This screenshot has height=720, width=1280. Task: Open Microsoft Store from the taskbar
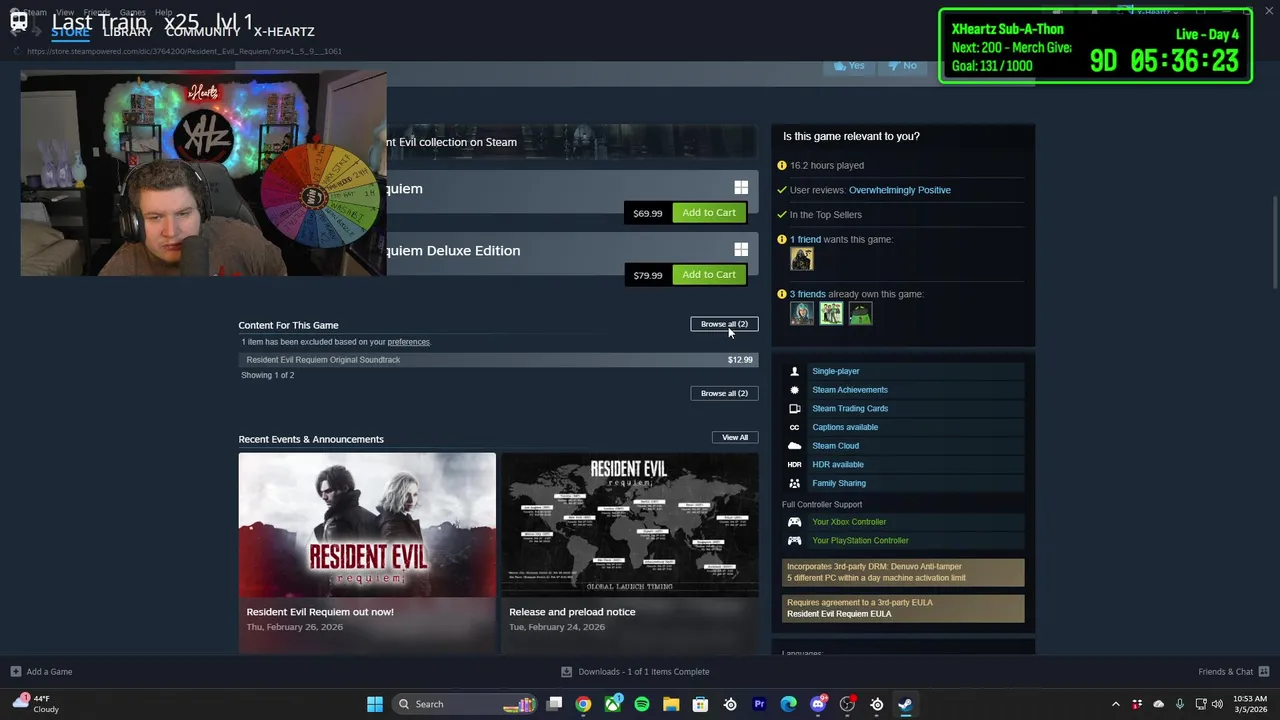700,704
